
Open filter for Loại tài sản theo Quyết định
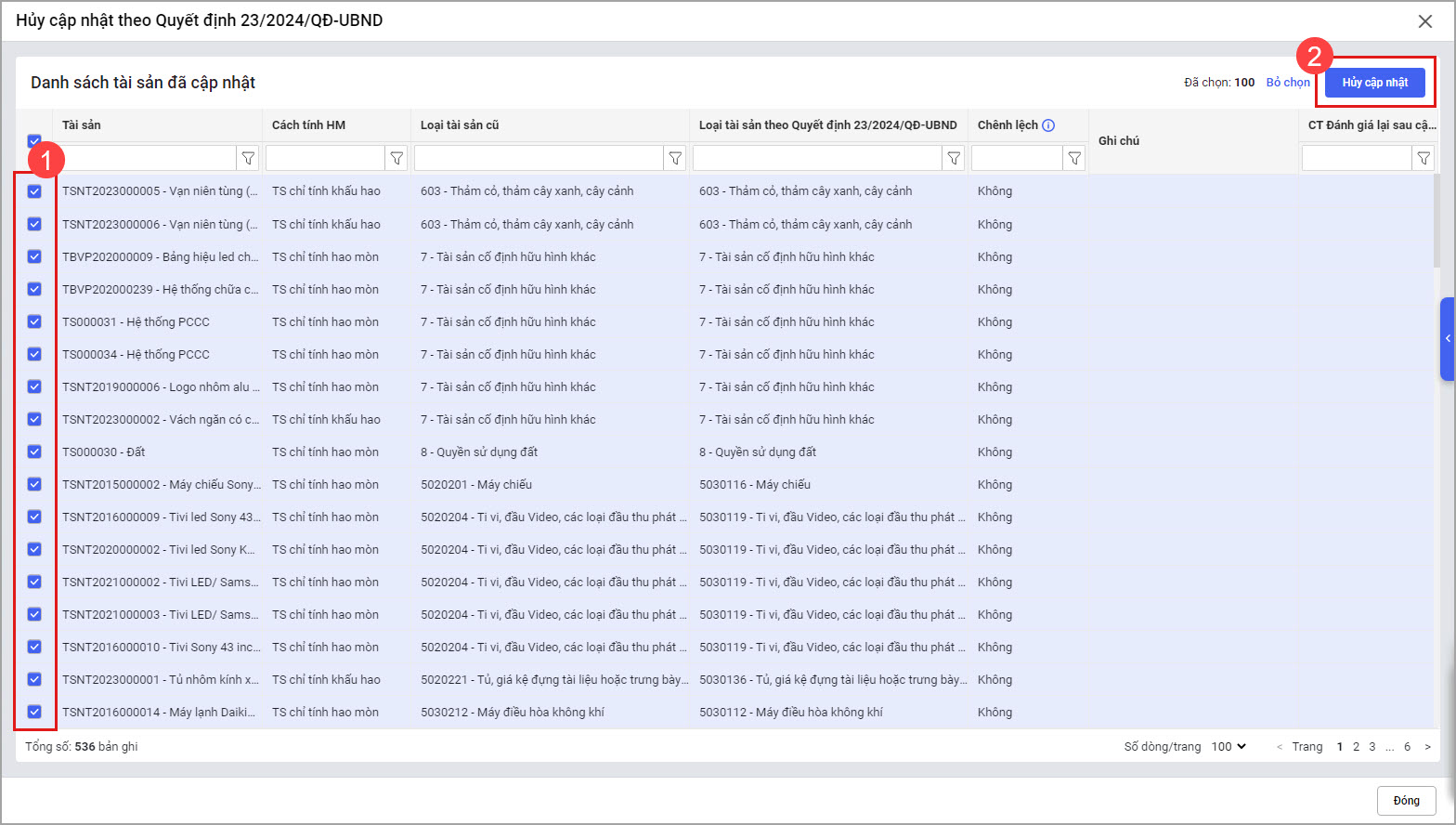954,159
